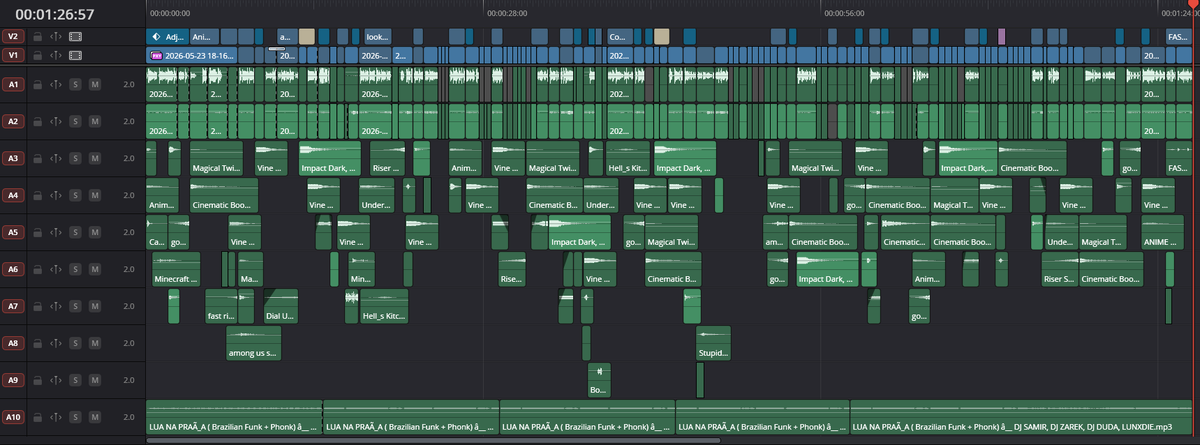
Task: Select the beige clip at V2 start
Action: click(x=307, y=36)
